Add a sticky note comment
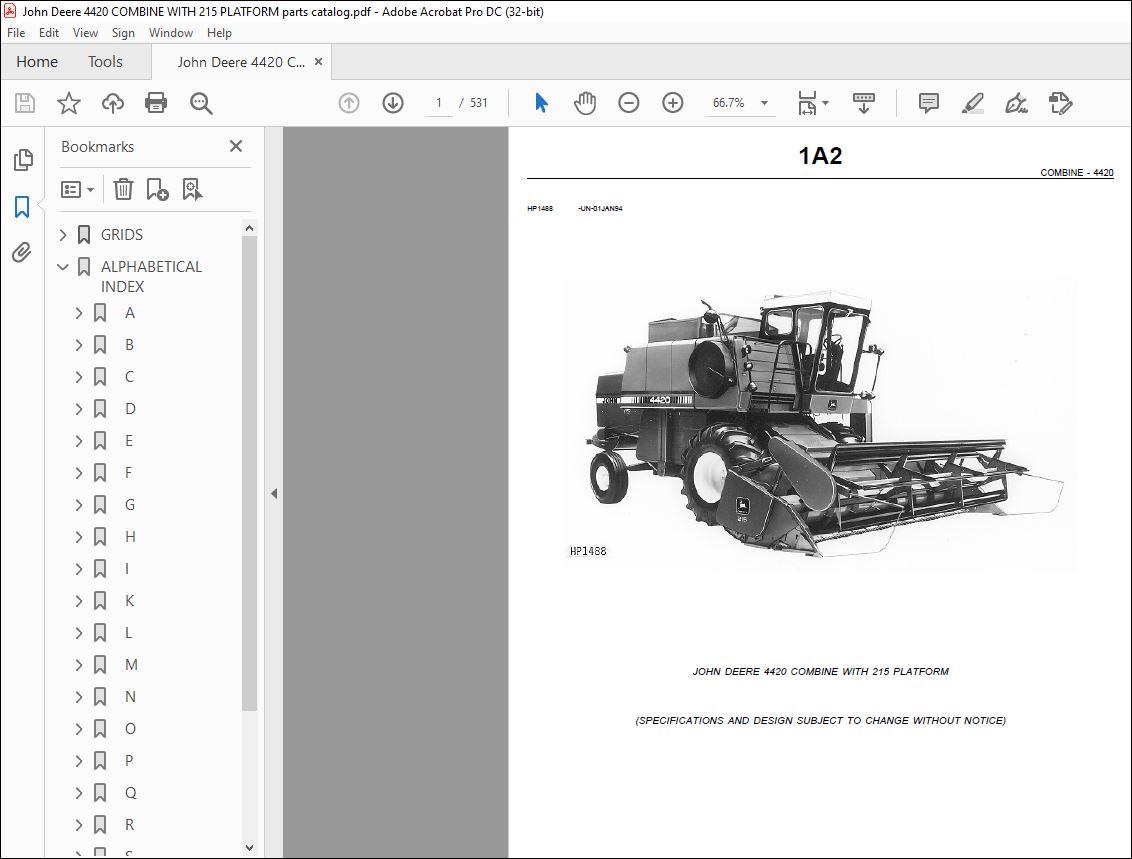This screenshot has height=859, width=1132. coord(928,103)
